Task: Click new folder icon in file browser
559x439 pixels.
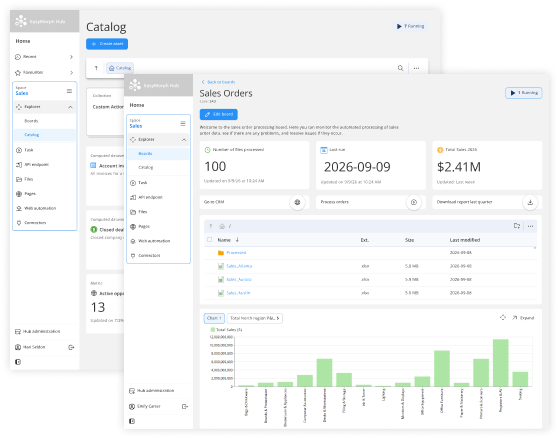Action: tap(517, 226)
